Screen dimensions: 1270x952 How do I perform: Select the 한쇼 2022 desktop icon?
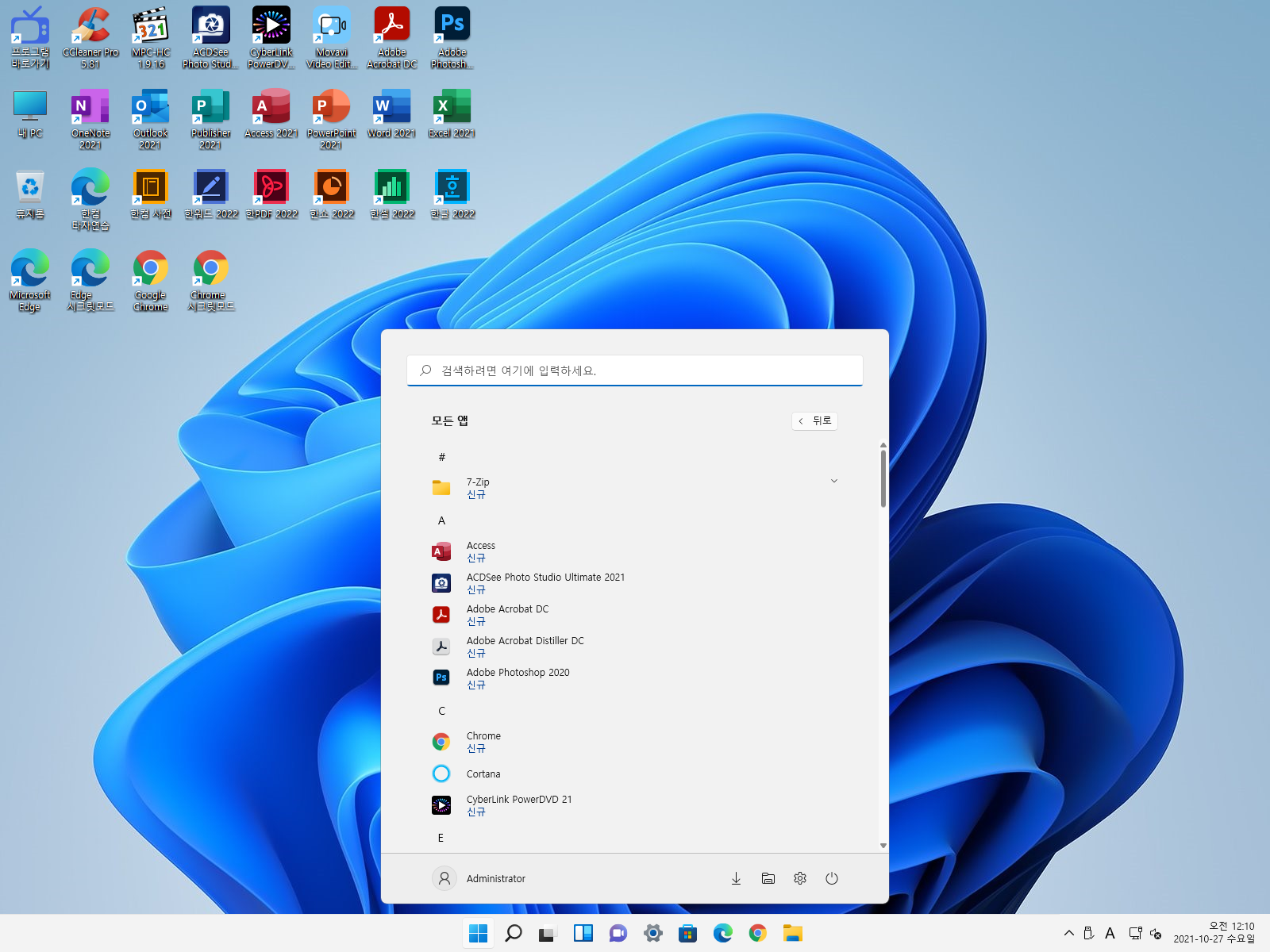[x=332, y=195]
